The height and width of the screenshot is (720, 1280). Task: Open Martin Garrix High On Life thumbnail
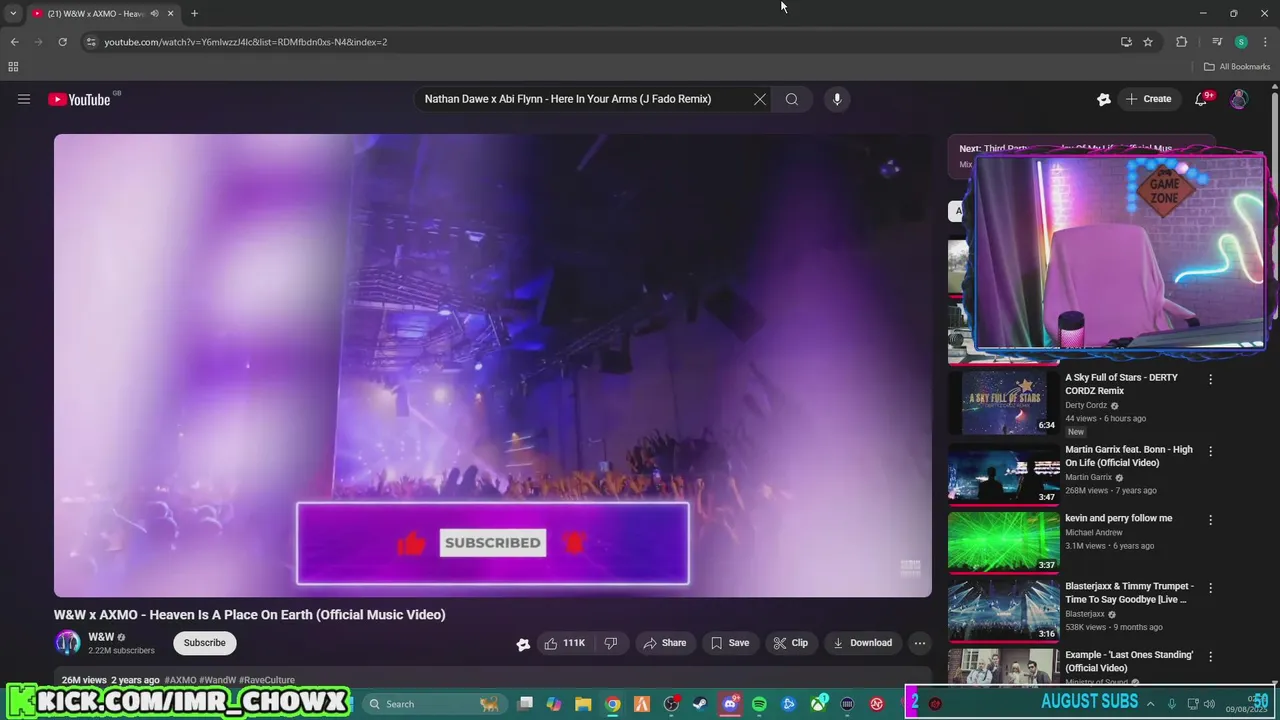click(1004, 474)
